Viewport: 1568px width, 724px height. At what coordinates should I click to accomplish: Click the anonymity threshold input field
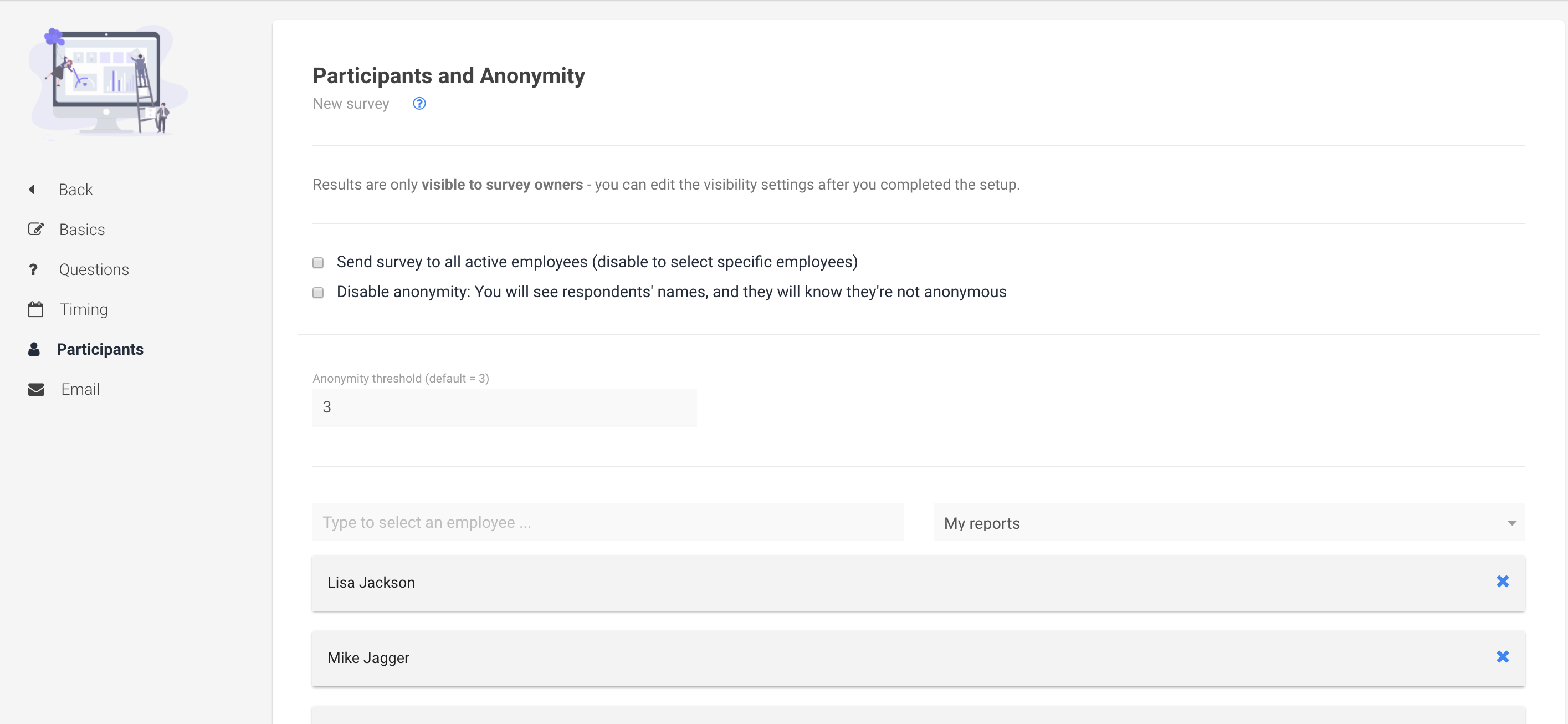(504, 407)
